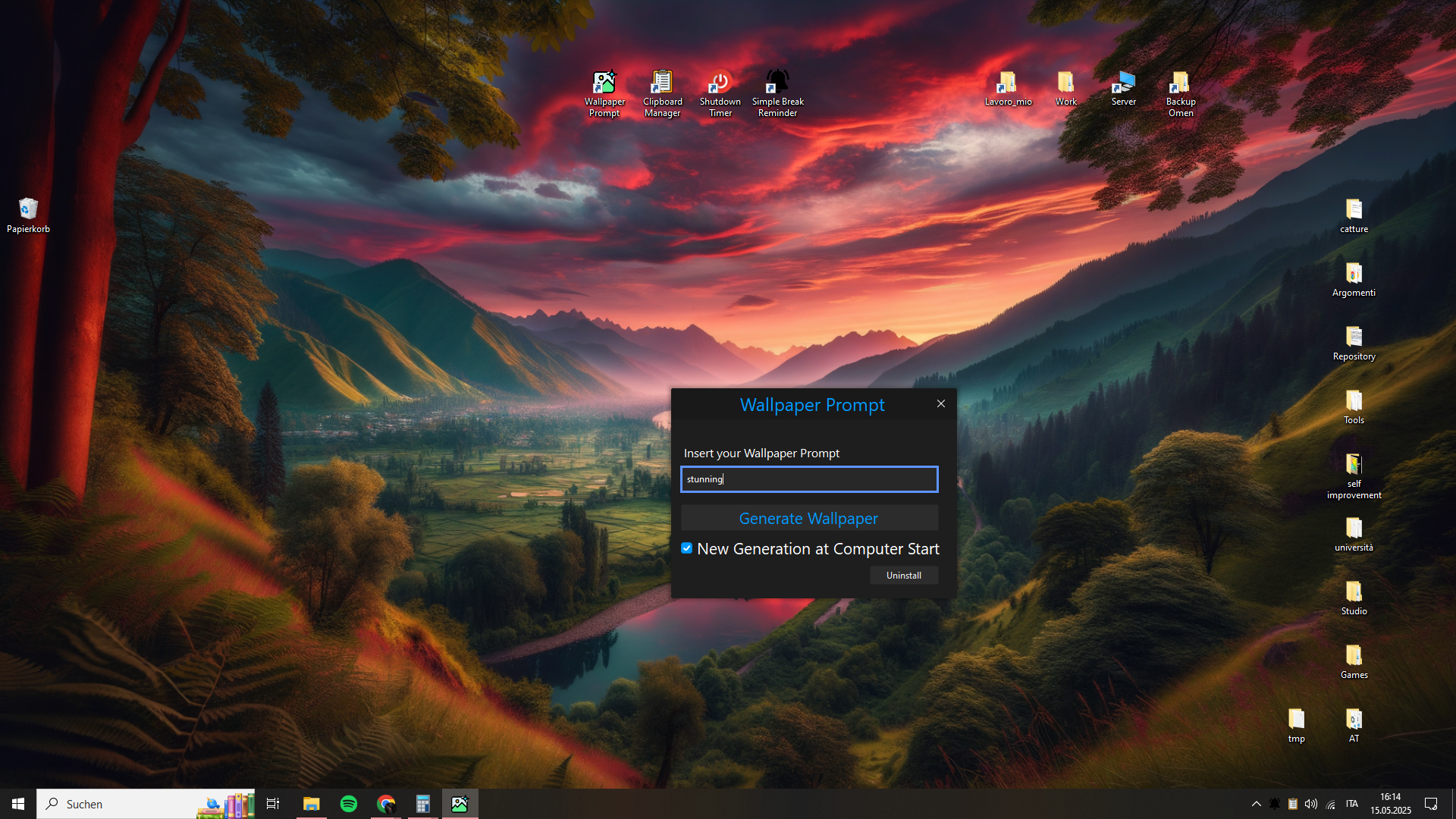The height and width of the screenshot is (819, 1456).
Task: Open File Explorer from the taskbar
Action: click(311, 804)
